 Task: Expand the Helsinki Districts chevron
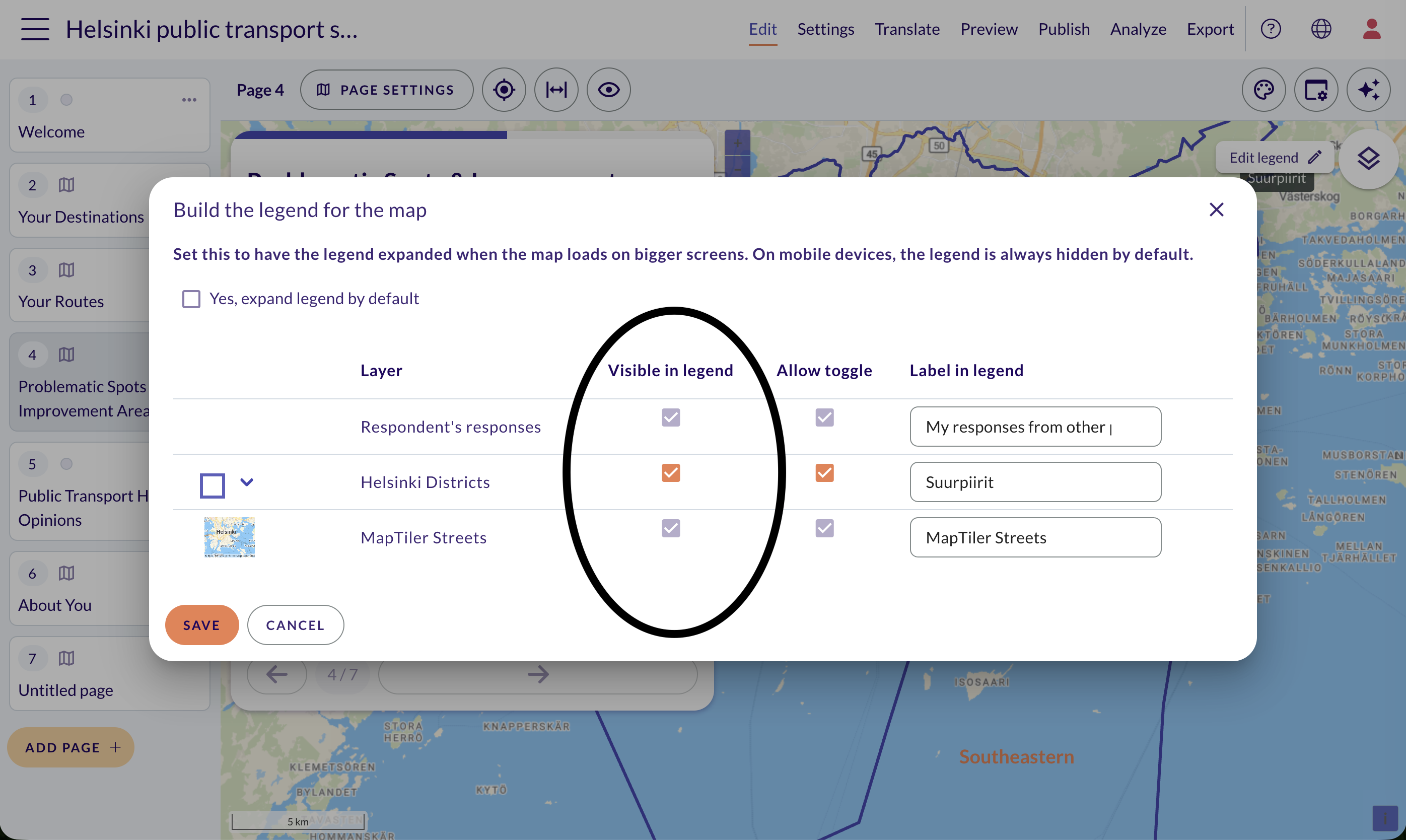click(247, 482)
